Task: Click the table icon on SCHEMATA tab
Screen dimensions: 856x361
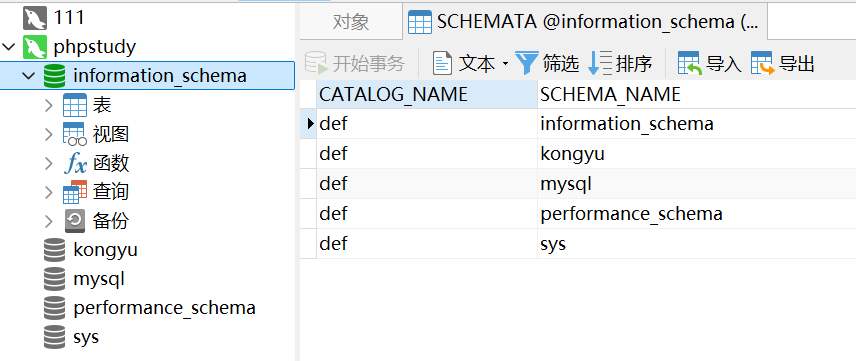Action: (x=420, y=22)
